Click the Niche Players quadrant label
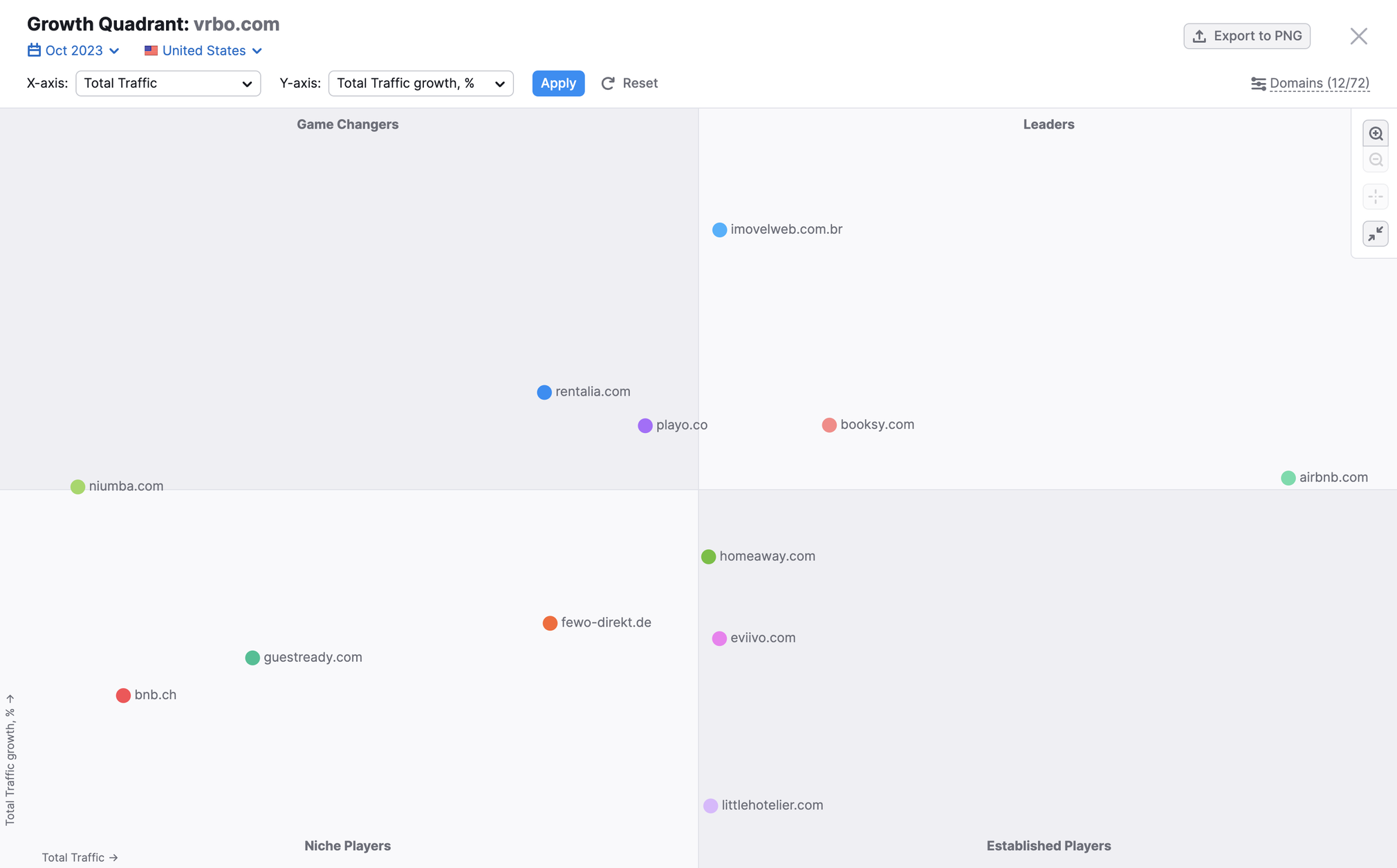Screen dimensions: 1397x868 [x=348, y=846]
